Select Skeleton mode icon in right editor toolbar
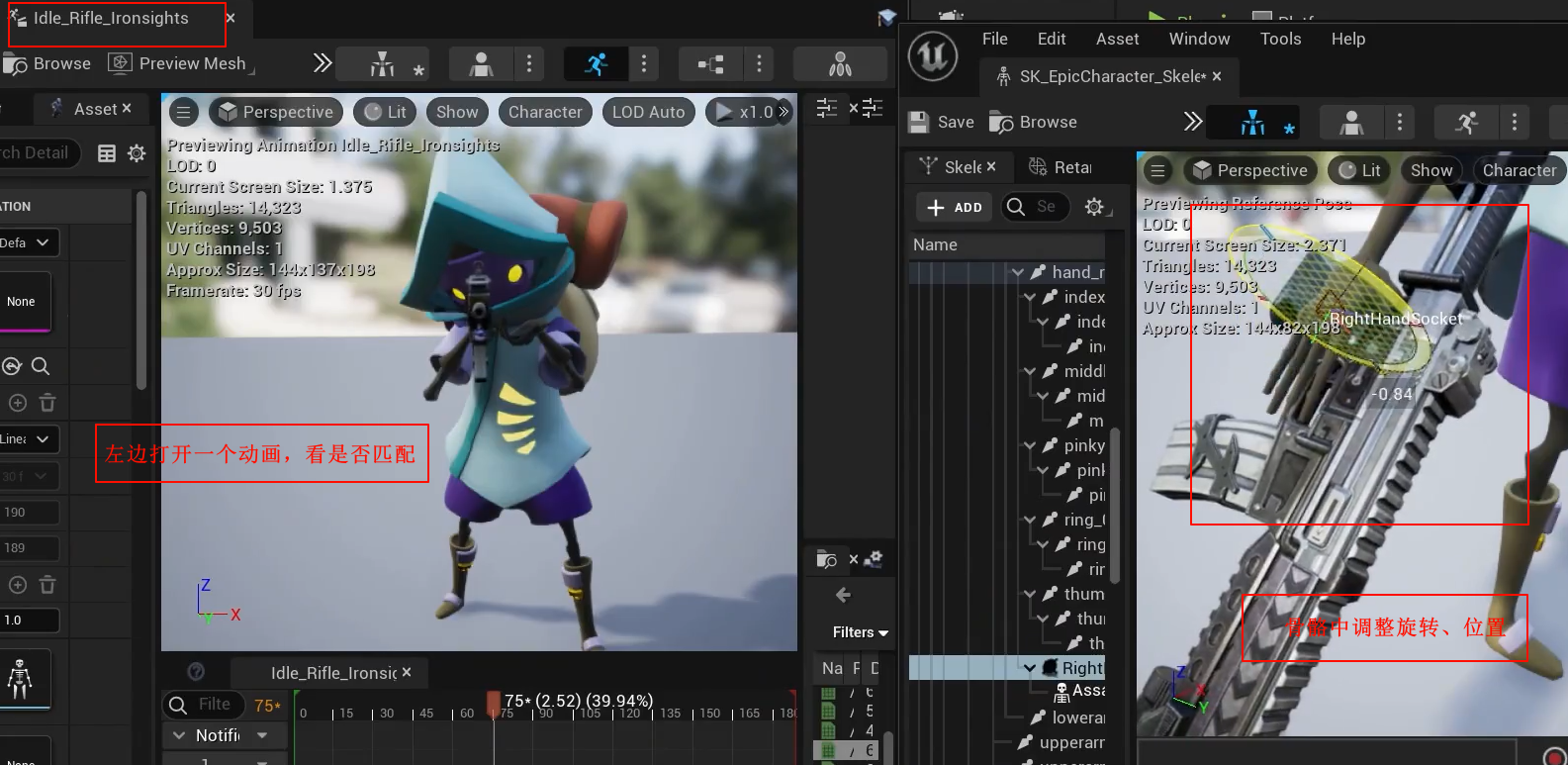This screenshot has width=1568, height=765. click(x=1253, y=123)
